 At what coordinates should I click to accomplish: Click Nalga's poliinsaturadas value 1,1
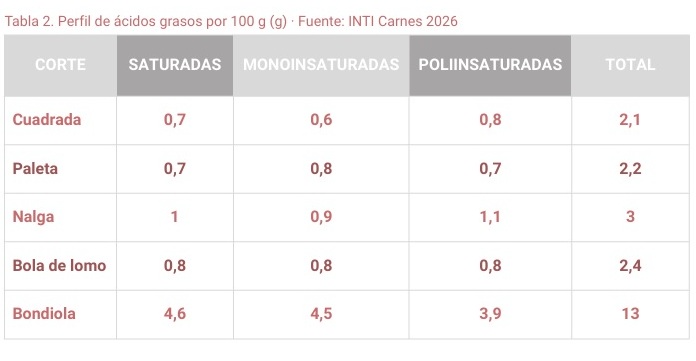point(490,217)
